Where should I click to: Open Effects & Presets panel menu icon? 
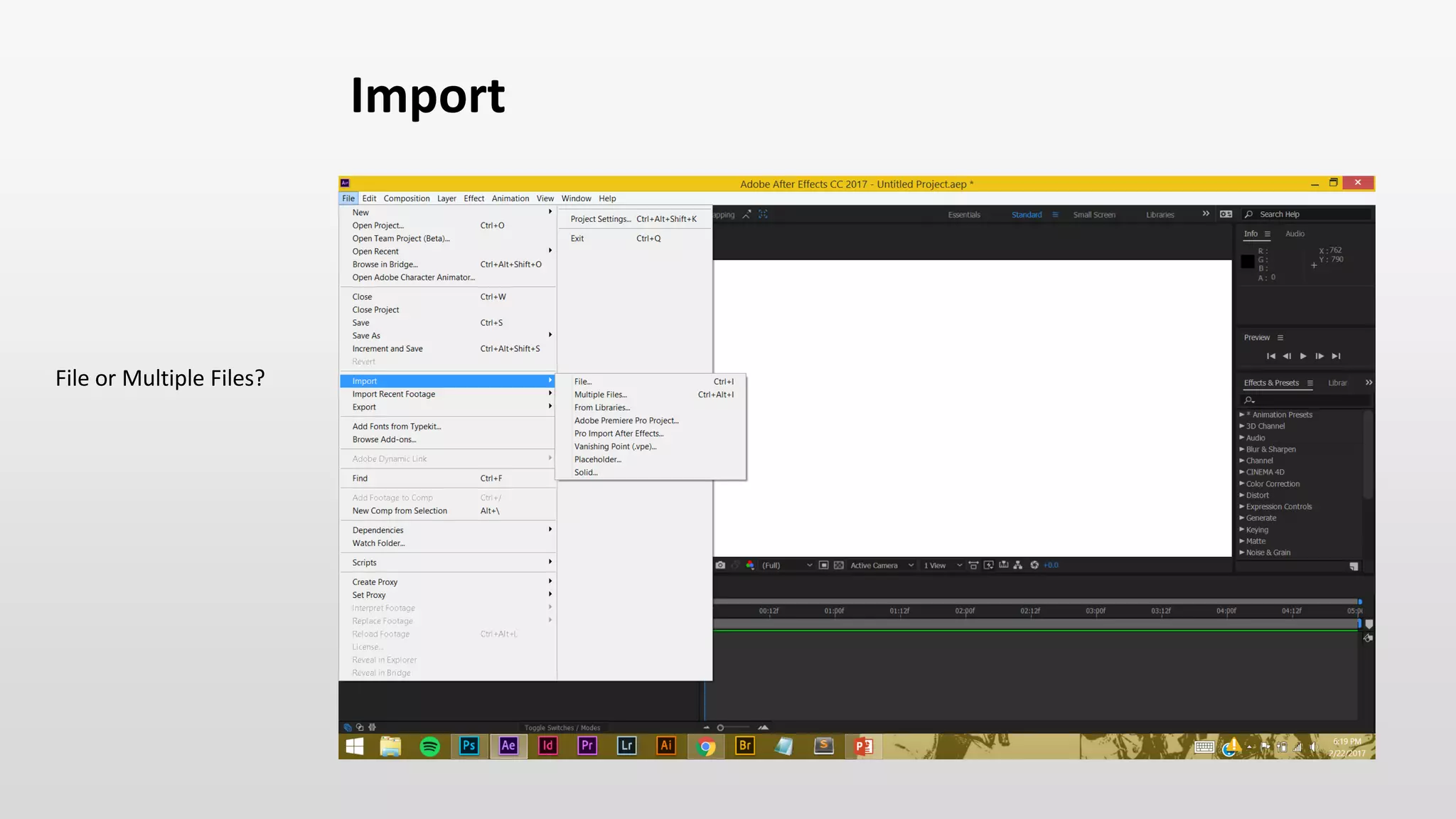1310,383
